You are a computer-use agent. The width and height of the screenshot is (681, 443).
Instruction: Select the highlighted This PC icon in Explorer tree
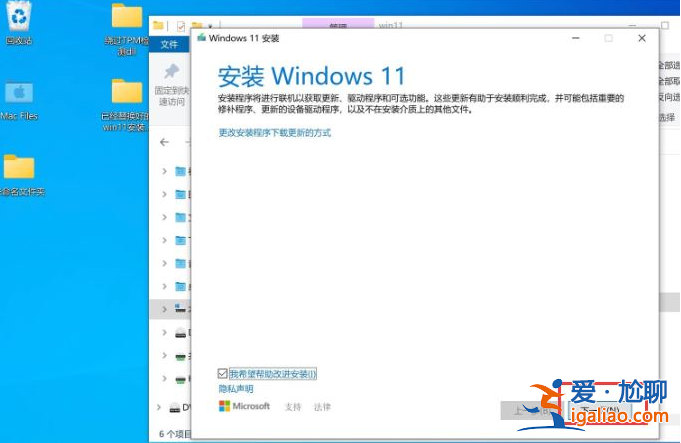(x=180, y=309)
